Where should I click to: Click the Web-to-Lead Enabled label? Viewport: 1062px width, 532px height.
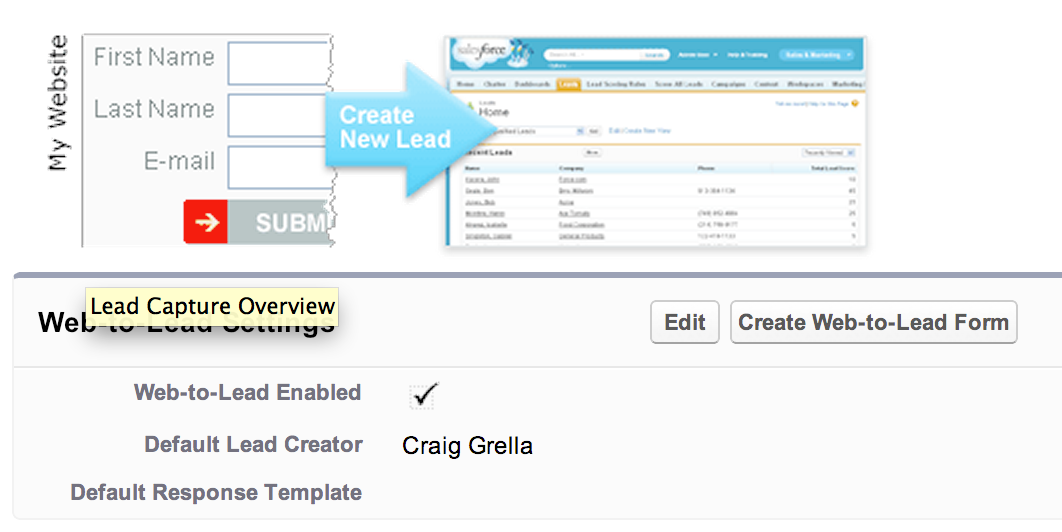[x=247, y=392]
